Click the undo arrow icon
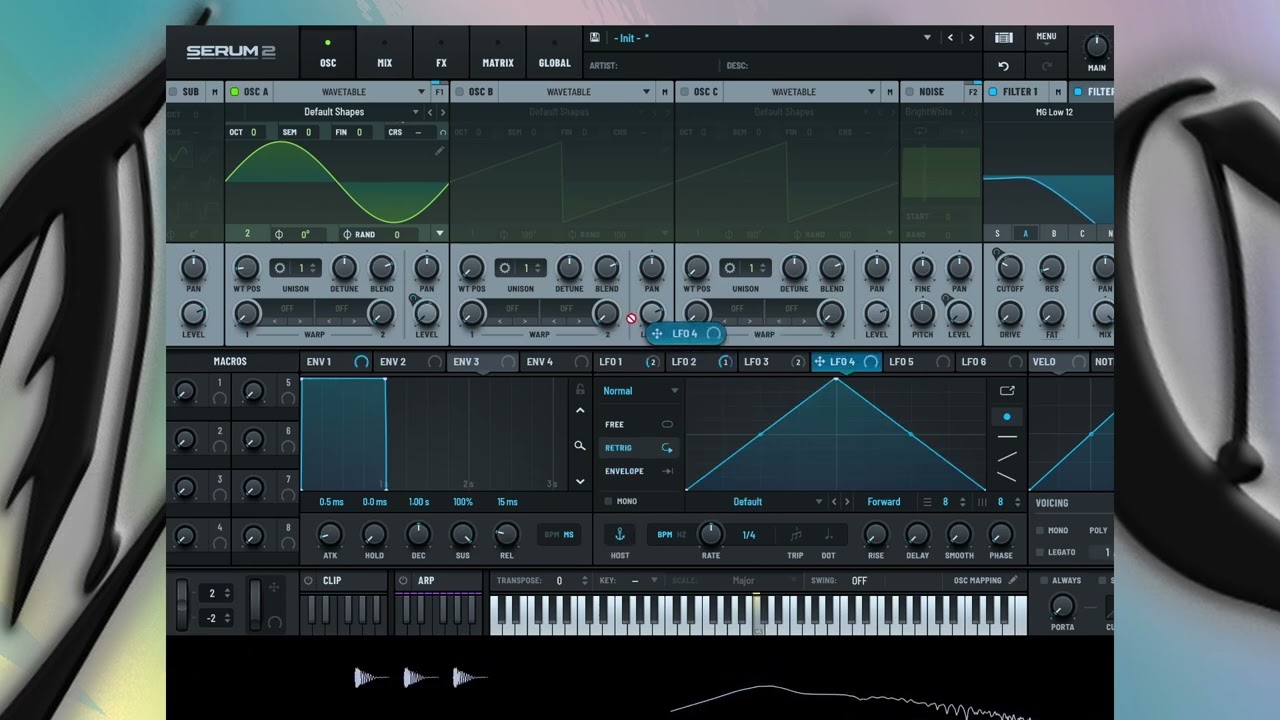The width and height of the screenshot is (1280, 720). (1003, 66)
